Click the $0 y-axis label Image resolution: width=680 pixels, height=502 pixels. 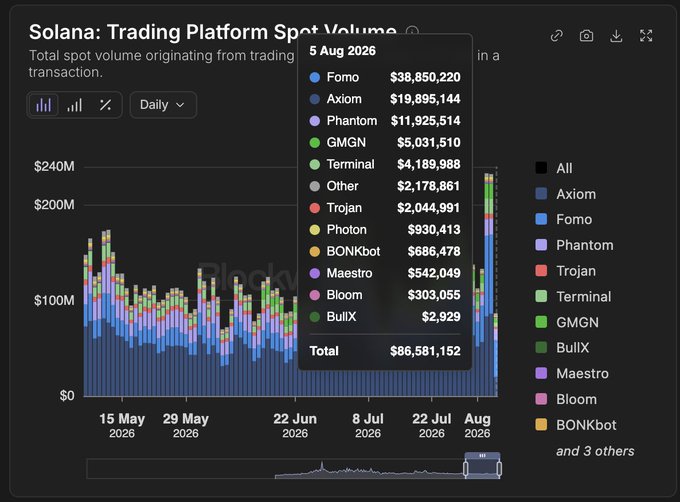click(x=67, y=395)
